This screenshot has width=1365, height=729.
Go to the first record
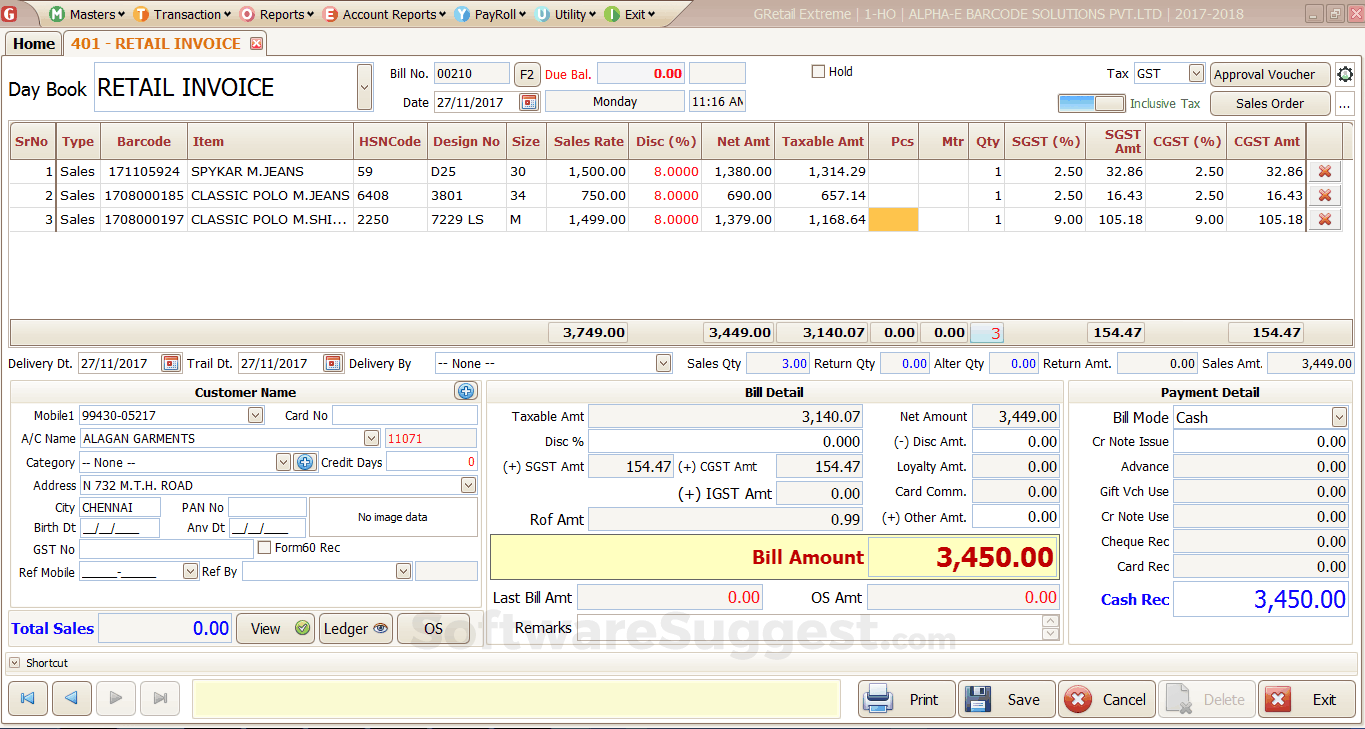point(27,699)
